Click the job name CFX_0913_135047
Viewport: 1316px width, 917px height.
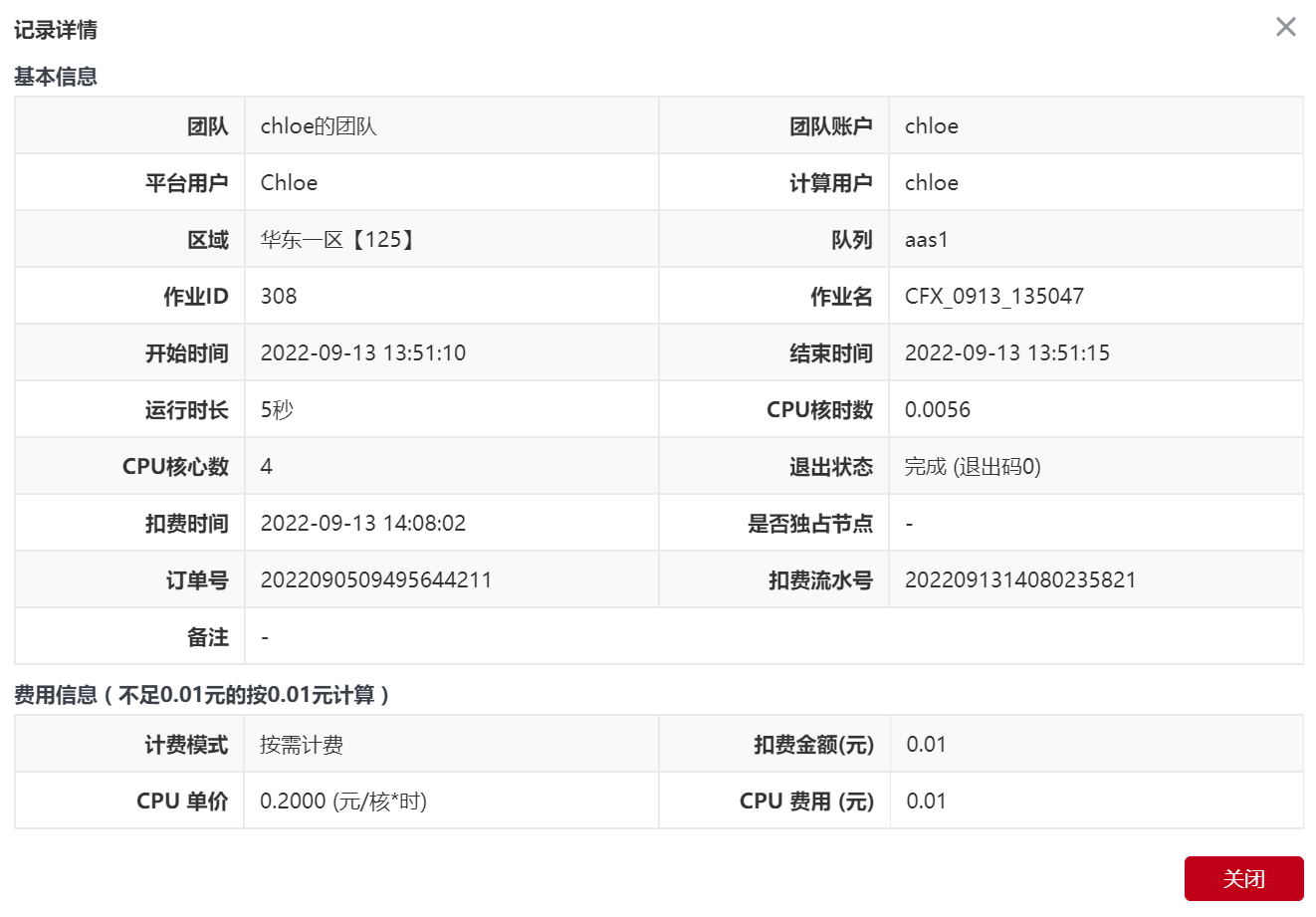coord(993,297)
